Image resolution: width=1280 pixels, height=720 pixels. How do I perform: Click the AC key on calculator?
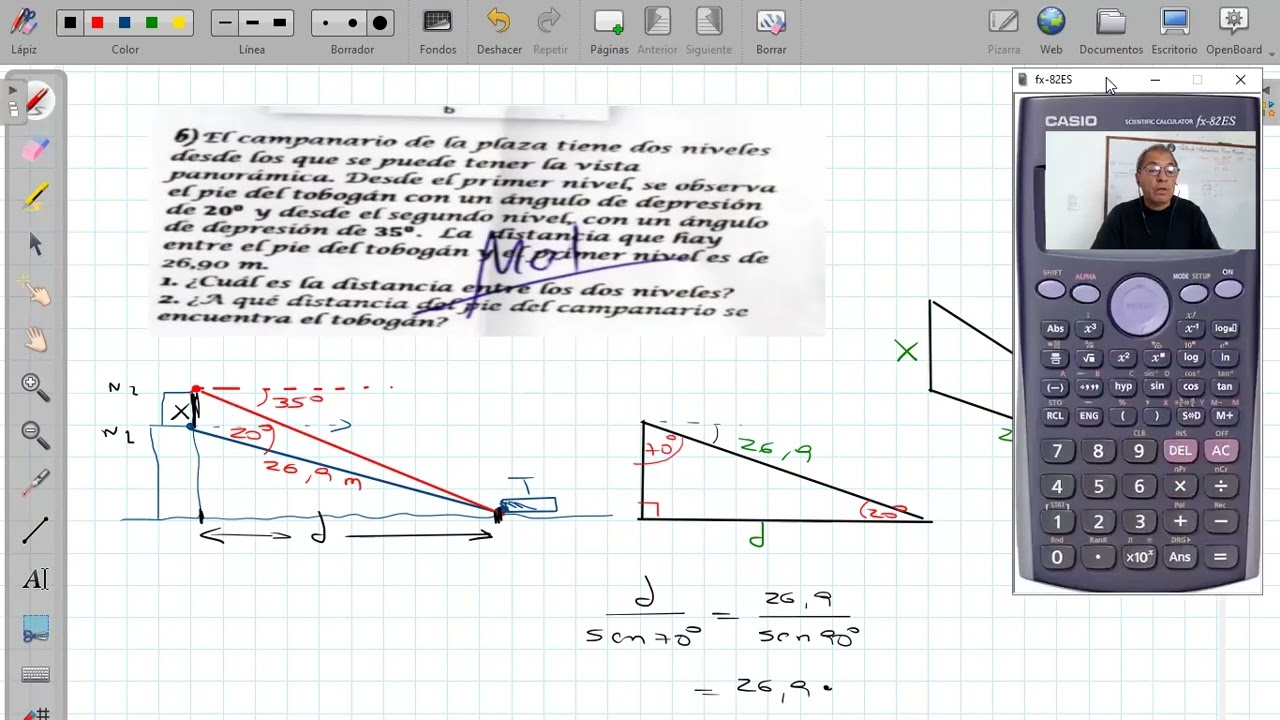point(1221,451)
